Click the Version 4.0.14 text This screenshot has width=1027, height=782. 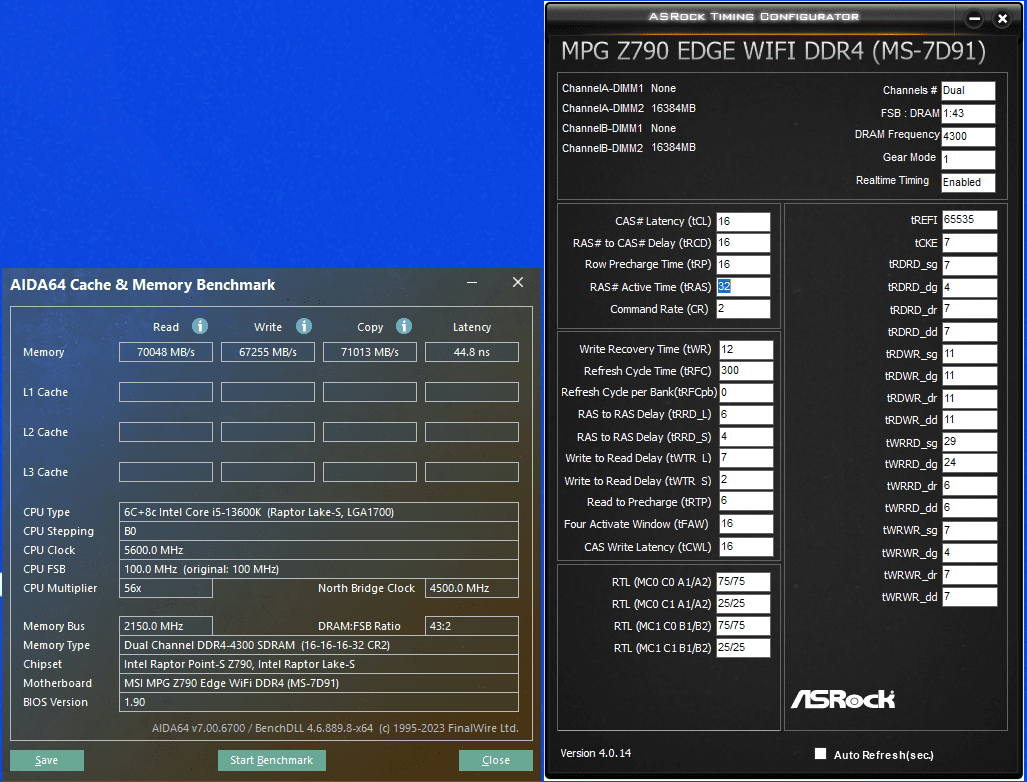tap(595, 753)
